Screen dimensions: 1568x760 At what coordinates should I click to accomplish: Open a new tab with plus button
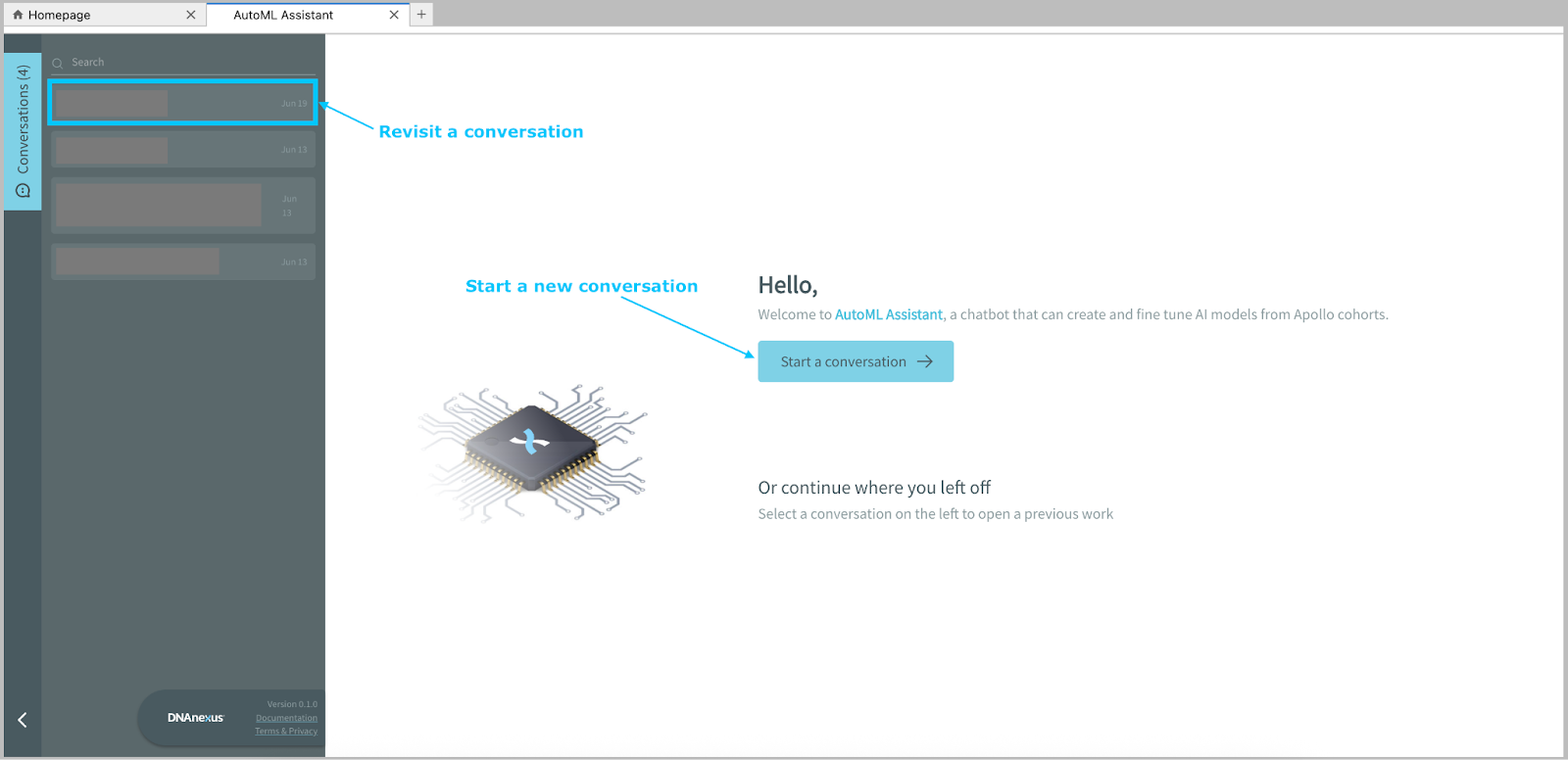421,15
